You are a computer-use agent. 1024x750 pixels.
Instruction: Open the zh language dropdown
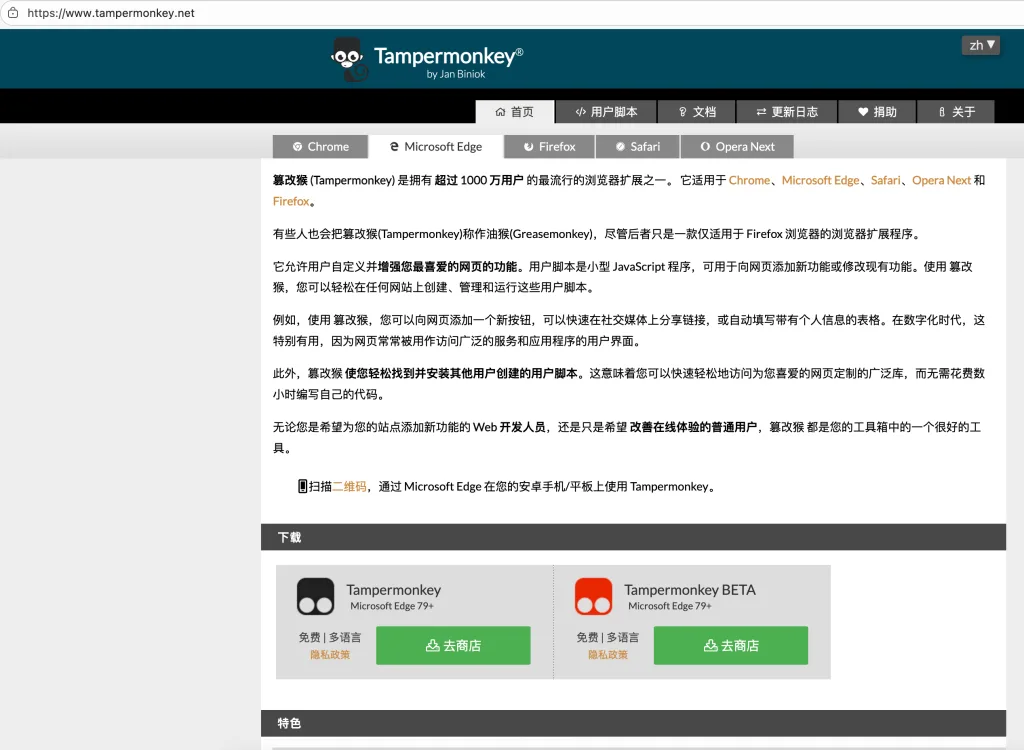[979, 45]
